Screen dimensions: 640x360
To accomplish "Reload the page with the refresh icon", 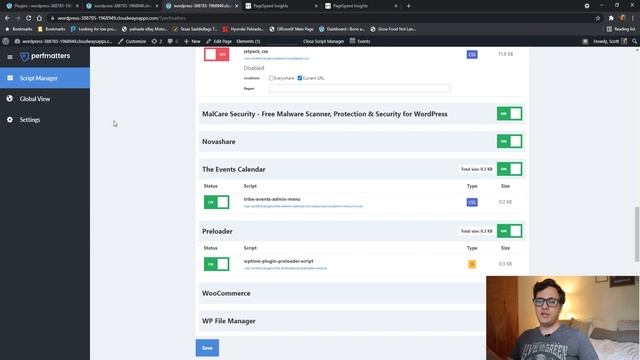I will click(x=28, y=18).
